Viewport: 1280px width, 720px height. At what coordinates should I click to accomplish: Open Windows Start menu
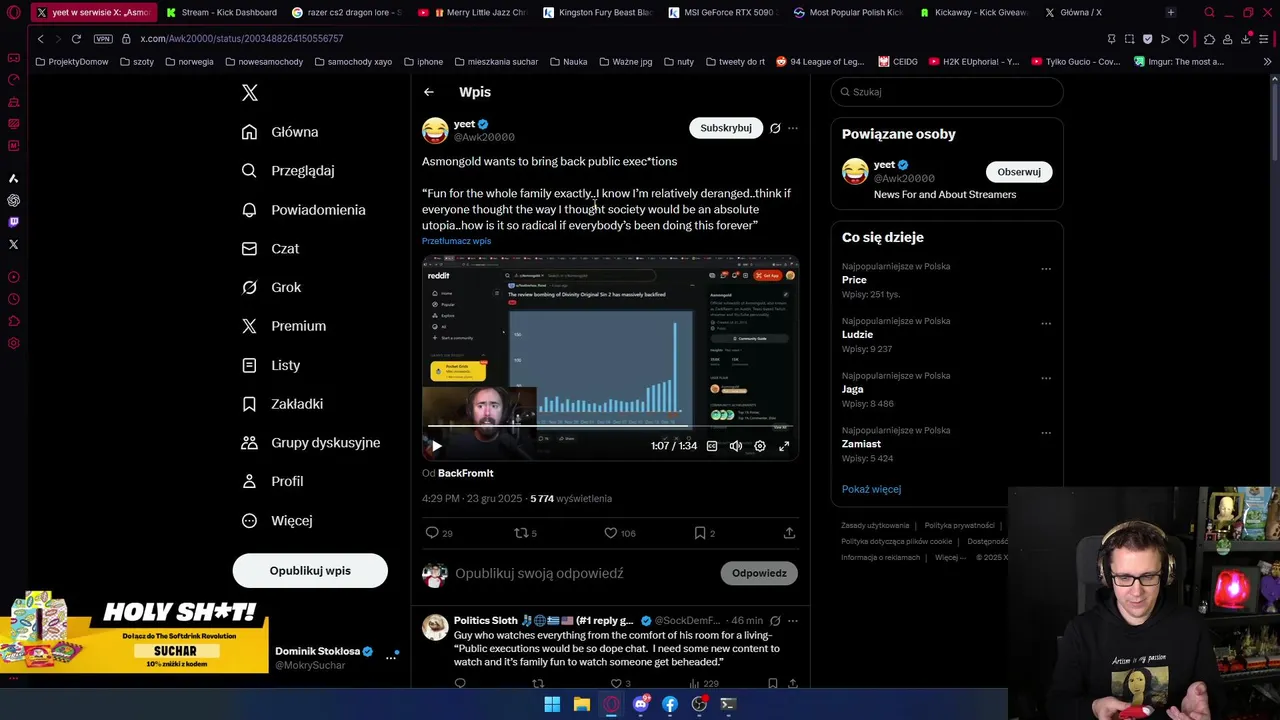(x=552, y=704)
